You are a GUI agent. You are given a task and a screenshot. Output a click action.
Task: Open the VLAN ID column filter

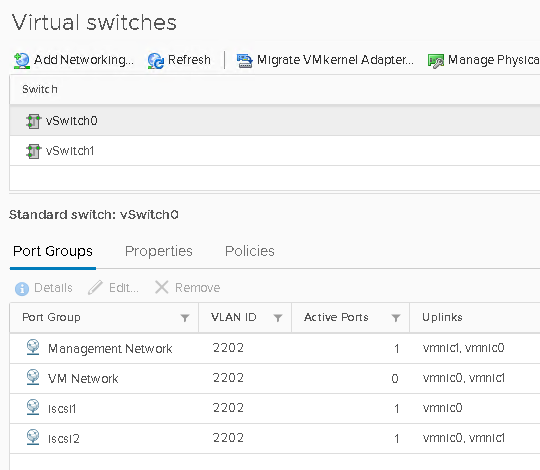click(278, 318)
